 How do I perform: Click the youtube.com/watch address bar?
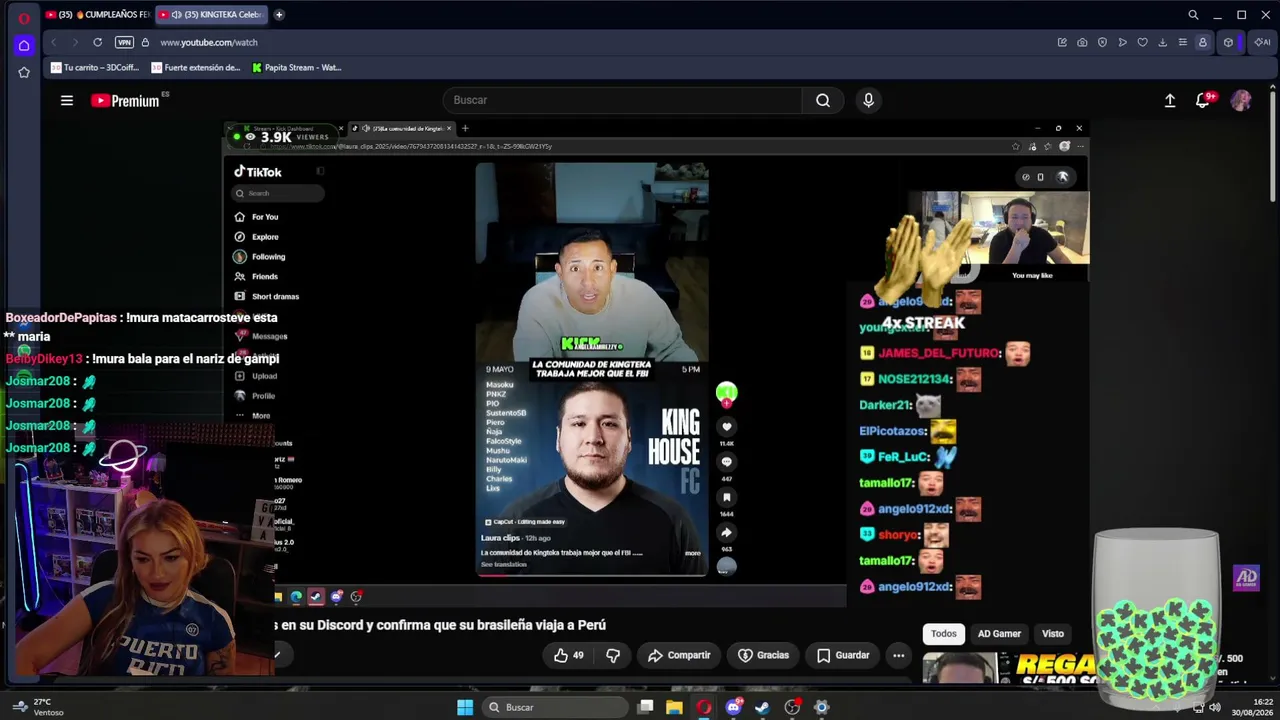point(209,42)
